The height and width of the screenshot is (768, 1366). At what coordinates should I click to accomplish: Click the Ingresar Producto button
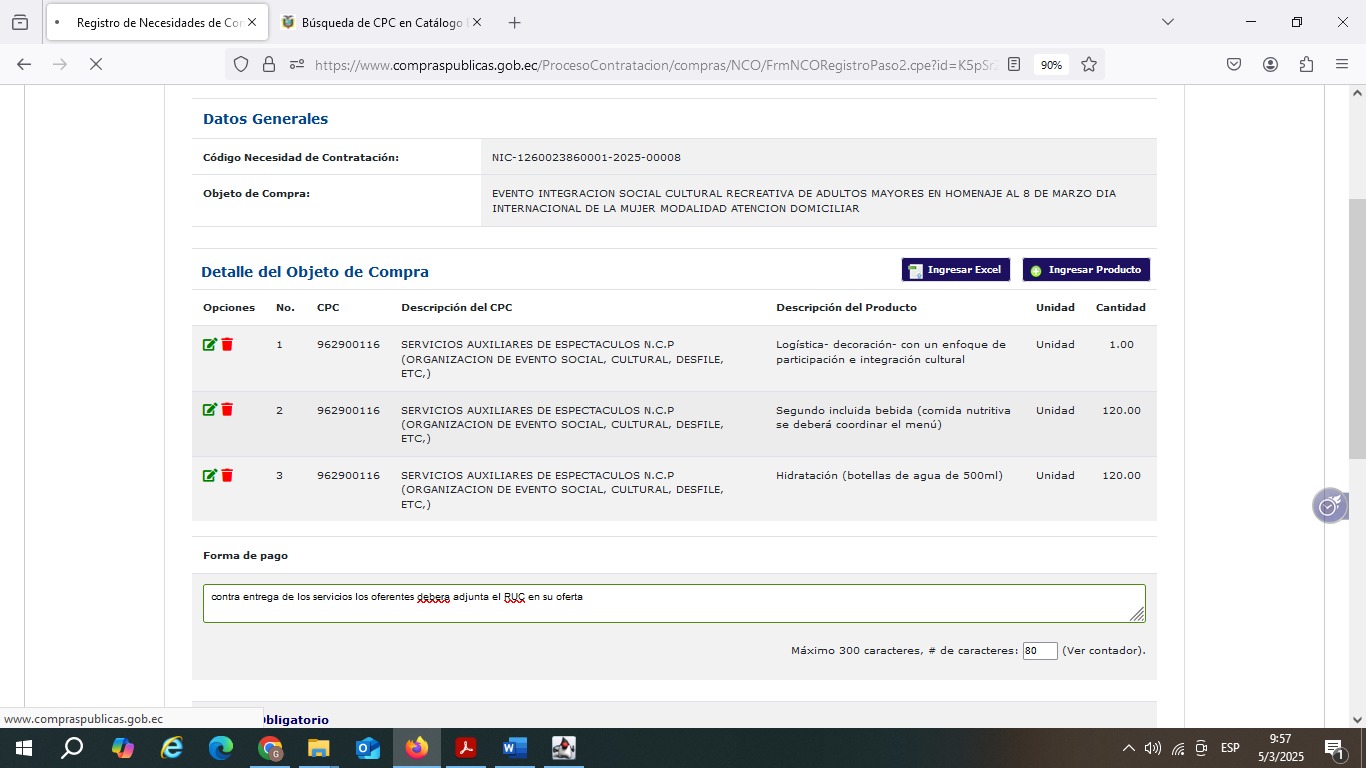click(1086, 270)
